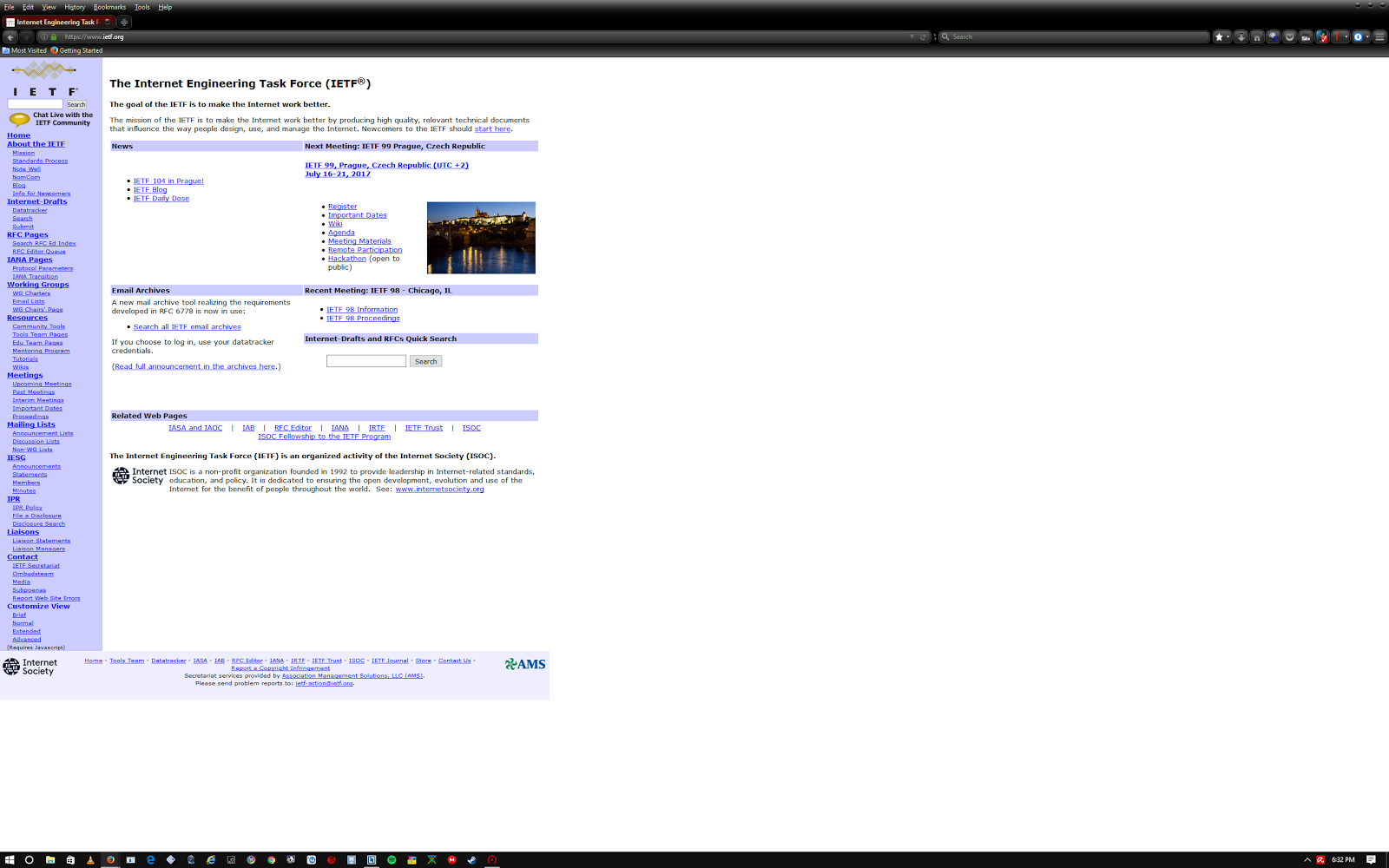This screenshot has width=1389, height=868.
Task: Expand the bookmarks star dropdown arrow
Action: [1228, 36]
